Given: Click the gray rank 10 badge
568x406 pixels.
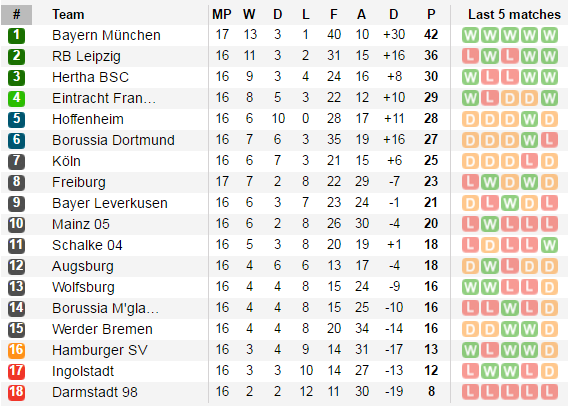Looking at the screenshot, I should coord(16,225).
